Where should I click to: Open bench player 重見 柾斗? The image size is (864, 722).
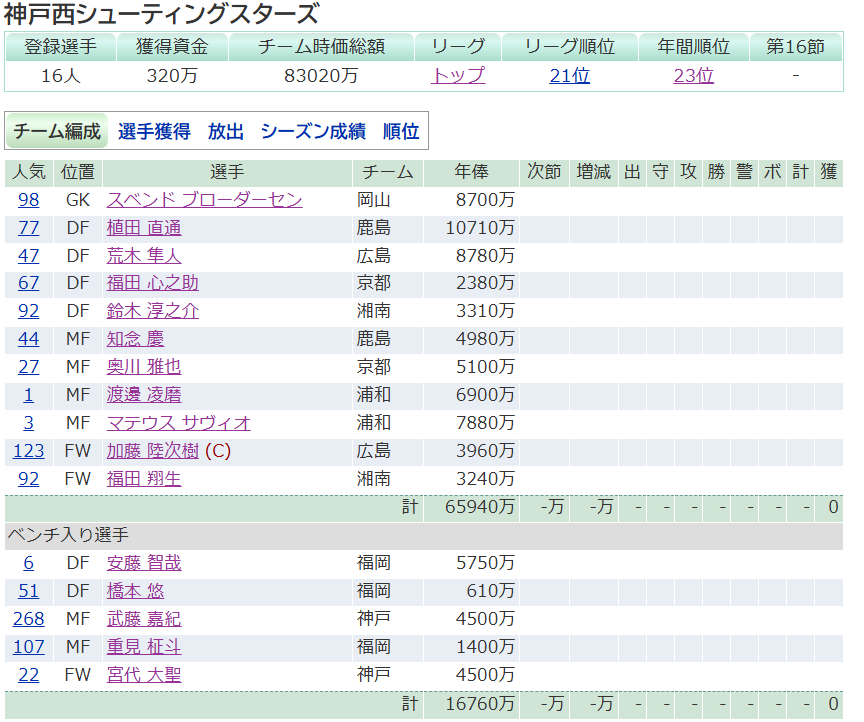point(144,646)
